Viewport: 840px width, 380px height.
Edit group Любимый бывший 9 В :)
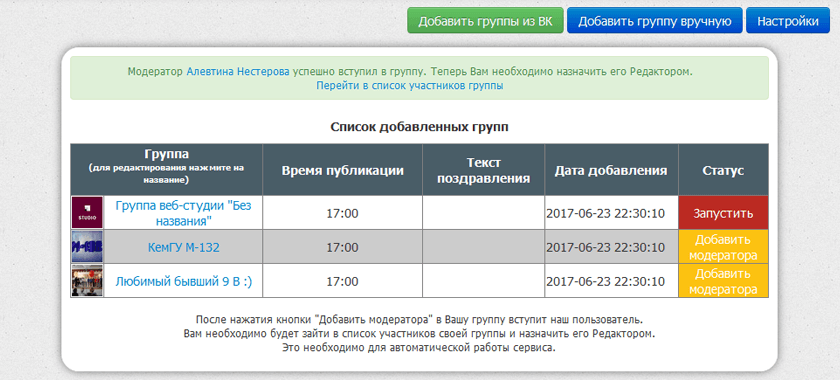click(183, 281)
